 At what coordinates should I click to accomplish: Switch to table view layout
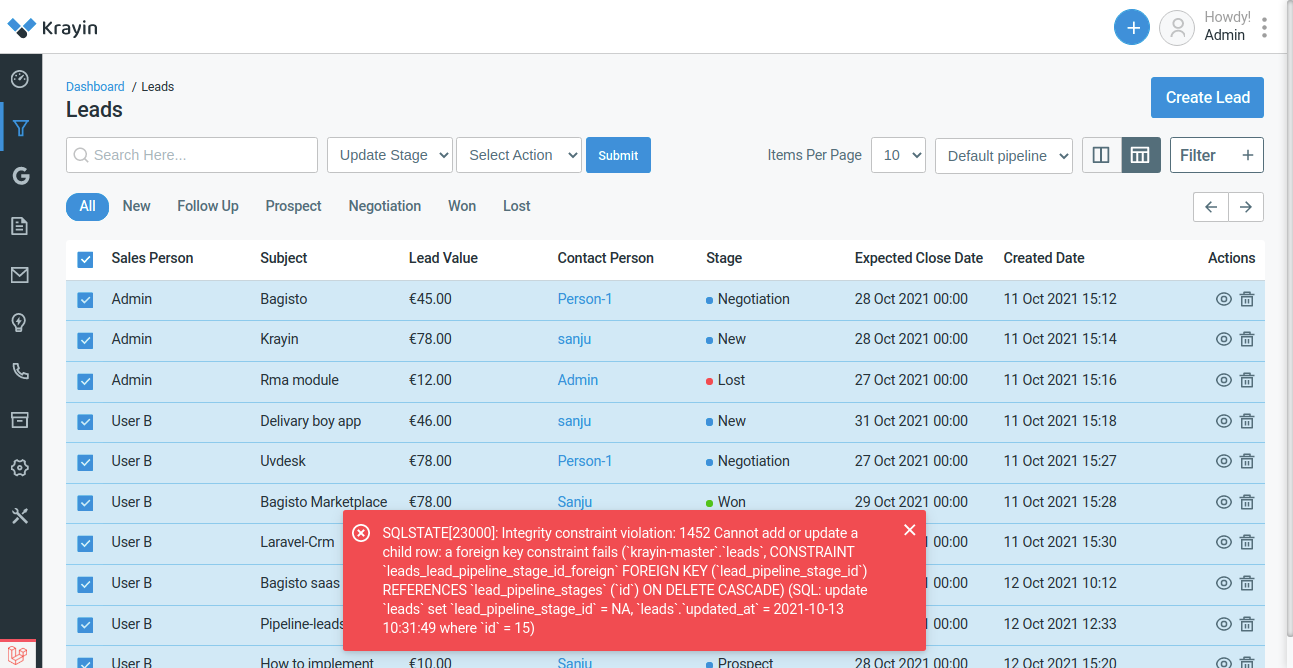[x=1140, y=155]
